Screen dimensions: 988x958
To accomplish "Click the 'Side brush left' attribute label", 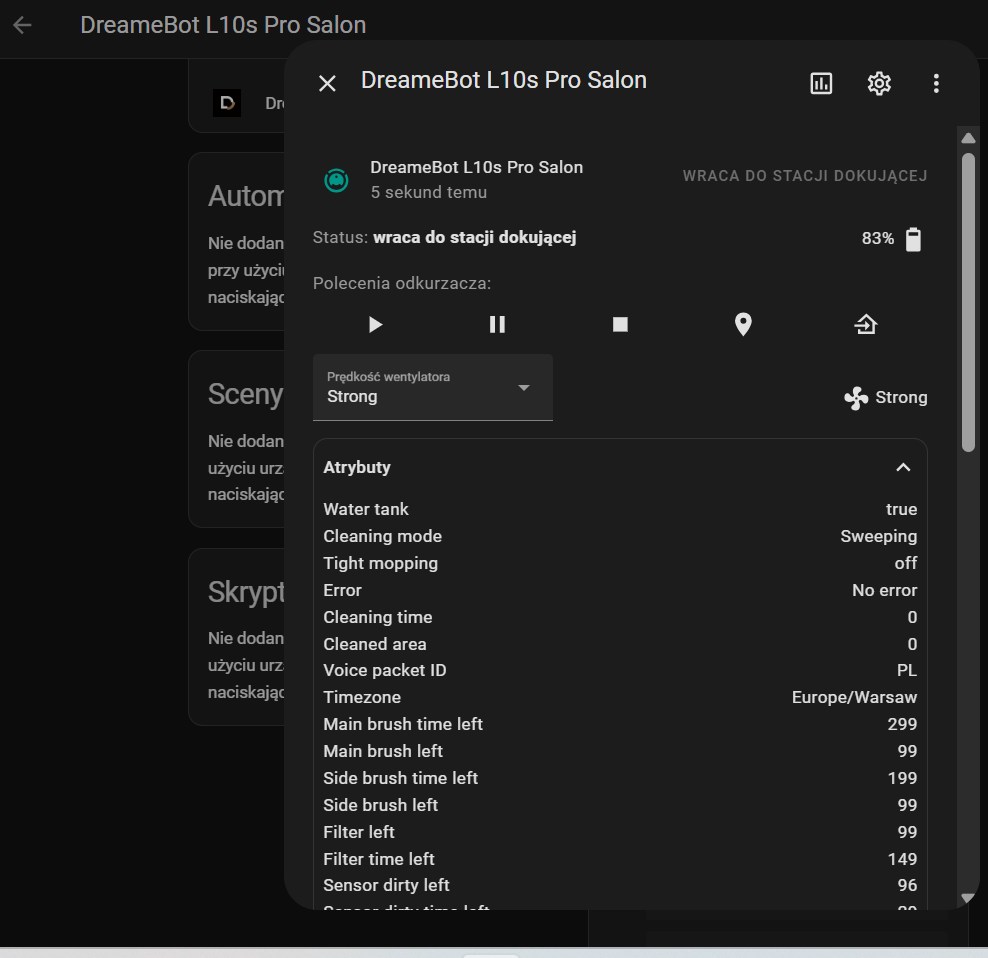I will click(x=380, y=805).
